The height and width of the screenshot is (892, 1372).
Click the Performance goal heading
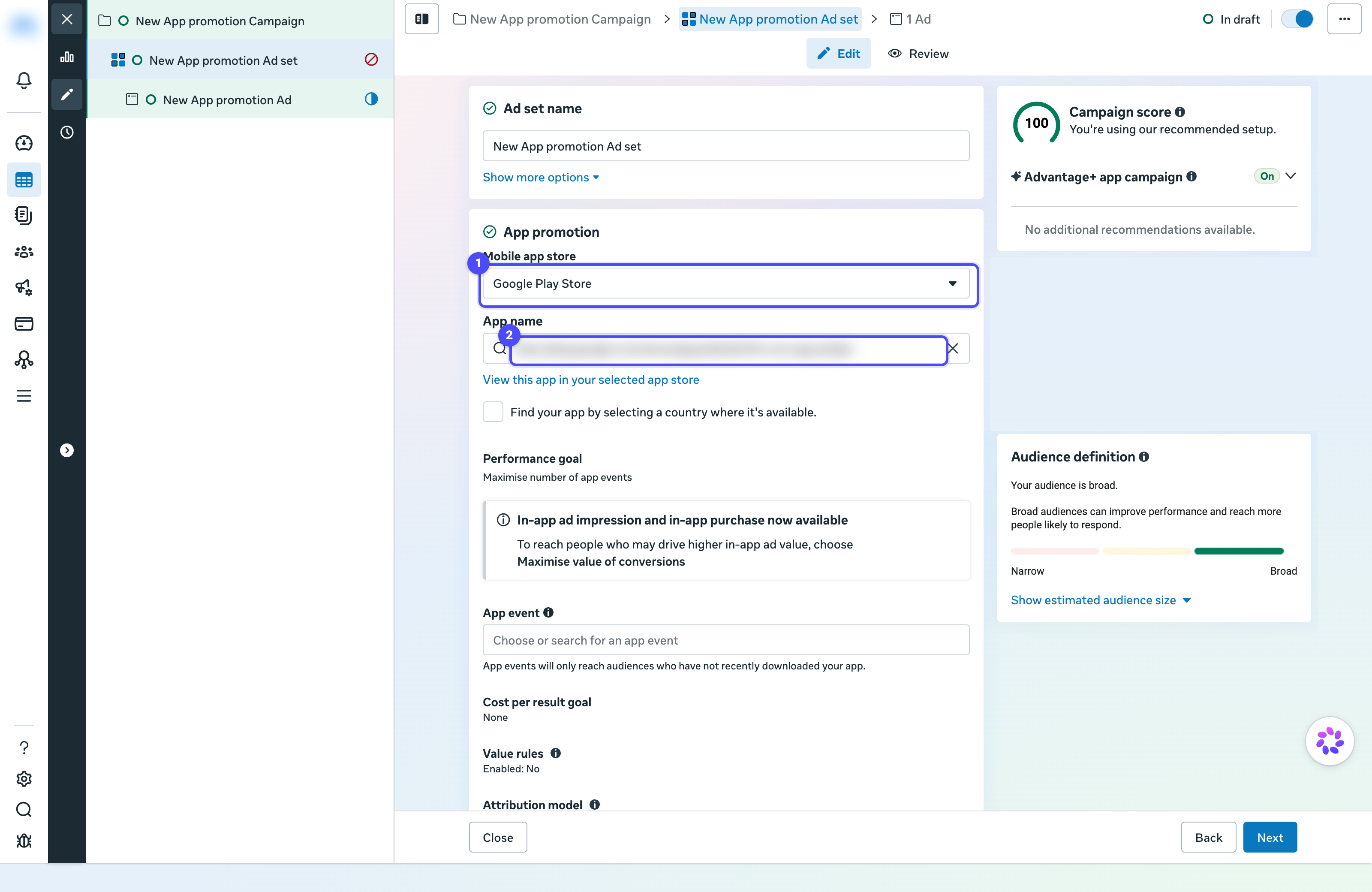pos(532,458)
